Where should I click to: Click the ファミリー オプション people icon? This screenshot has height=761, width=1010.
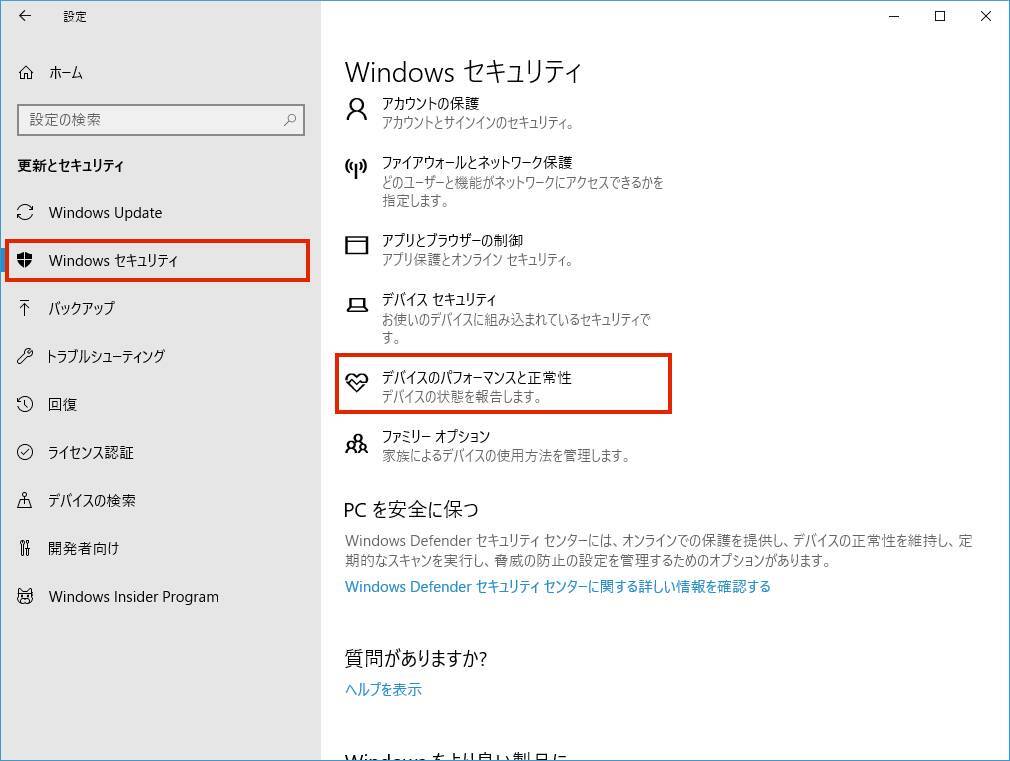[x=357, y=443]
